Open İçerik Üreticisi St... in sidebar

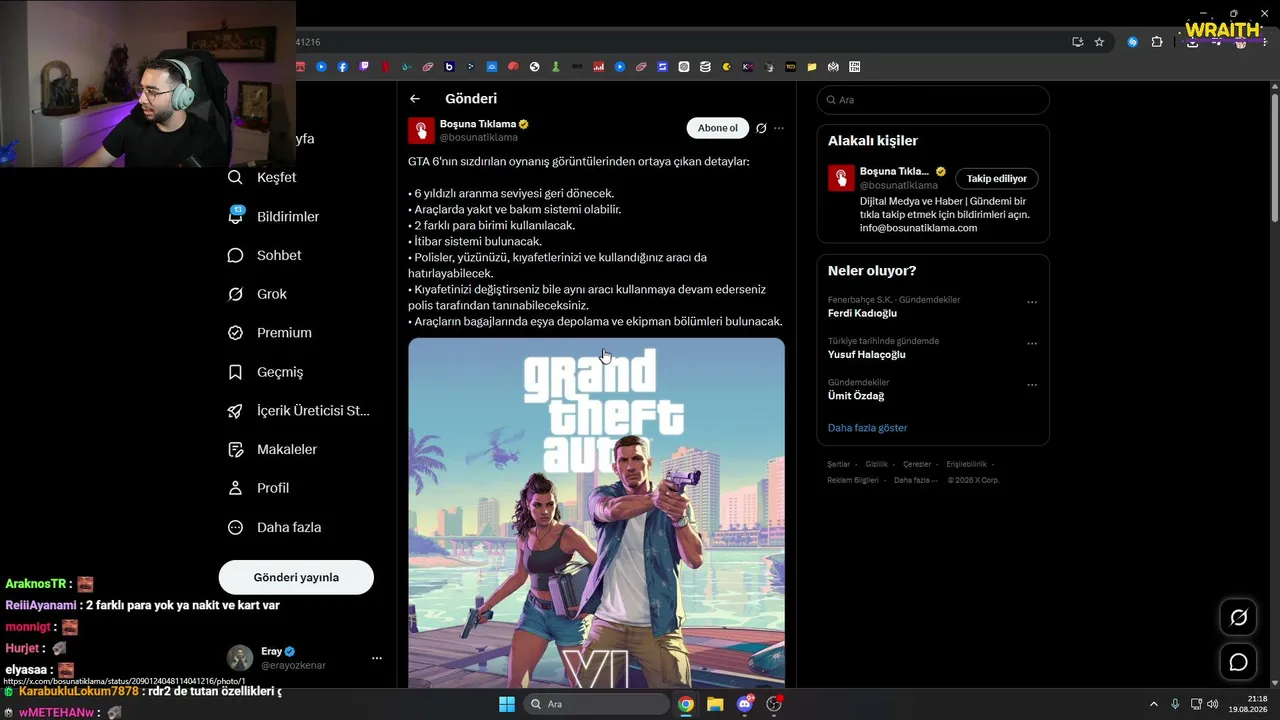299,411
